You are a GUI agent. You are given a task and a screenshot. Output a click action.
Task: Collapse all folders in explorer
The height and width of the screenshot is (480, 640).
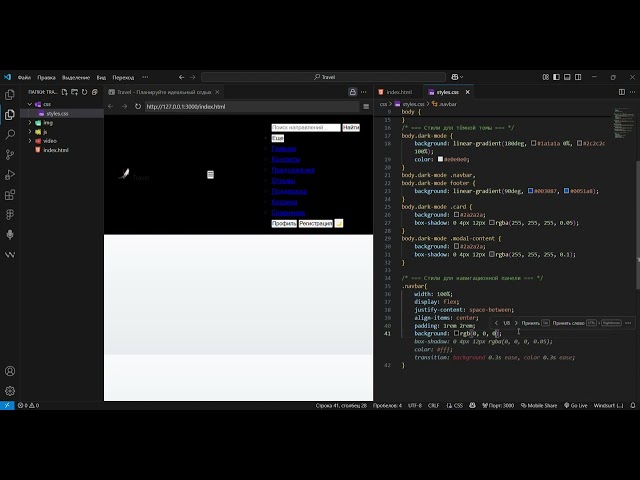tap(95, 92)
